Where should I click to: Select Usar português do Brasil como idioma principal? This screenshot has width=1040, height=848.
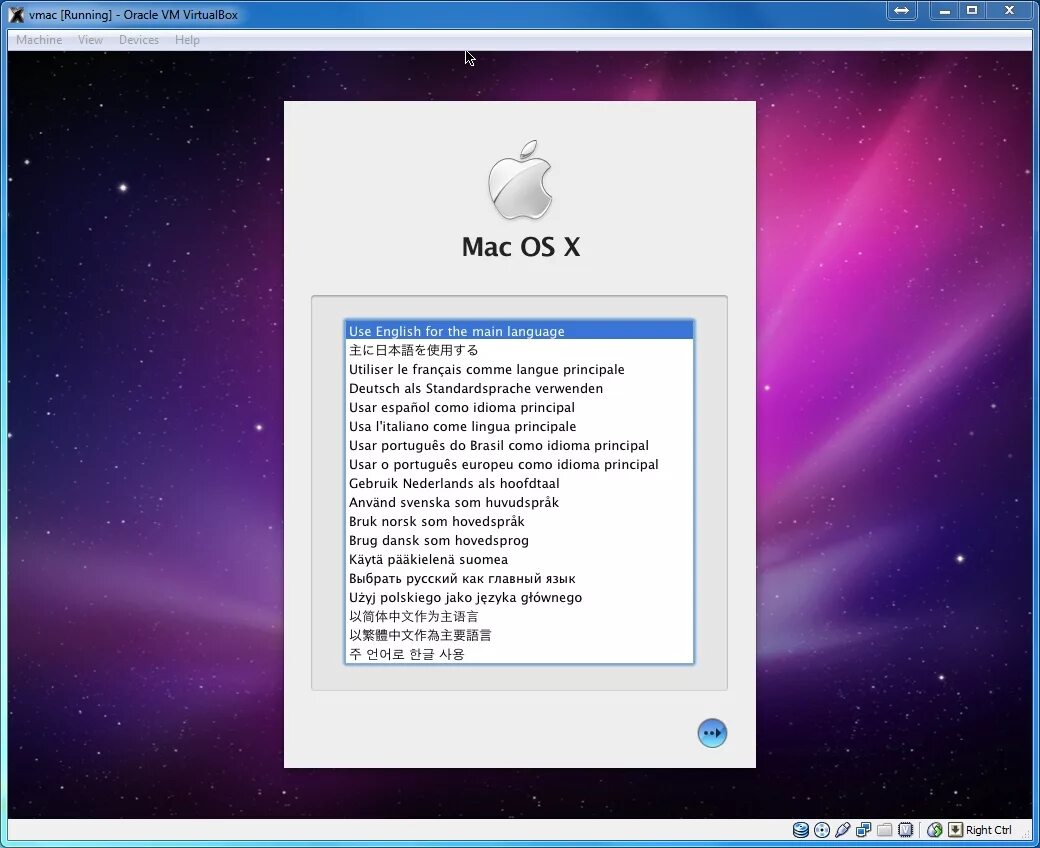(x=519, y=445)
